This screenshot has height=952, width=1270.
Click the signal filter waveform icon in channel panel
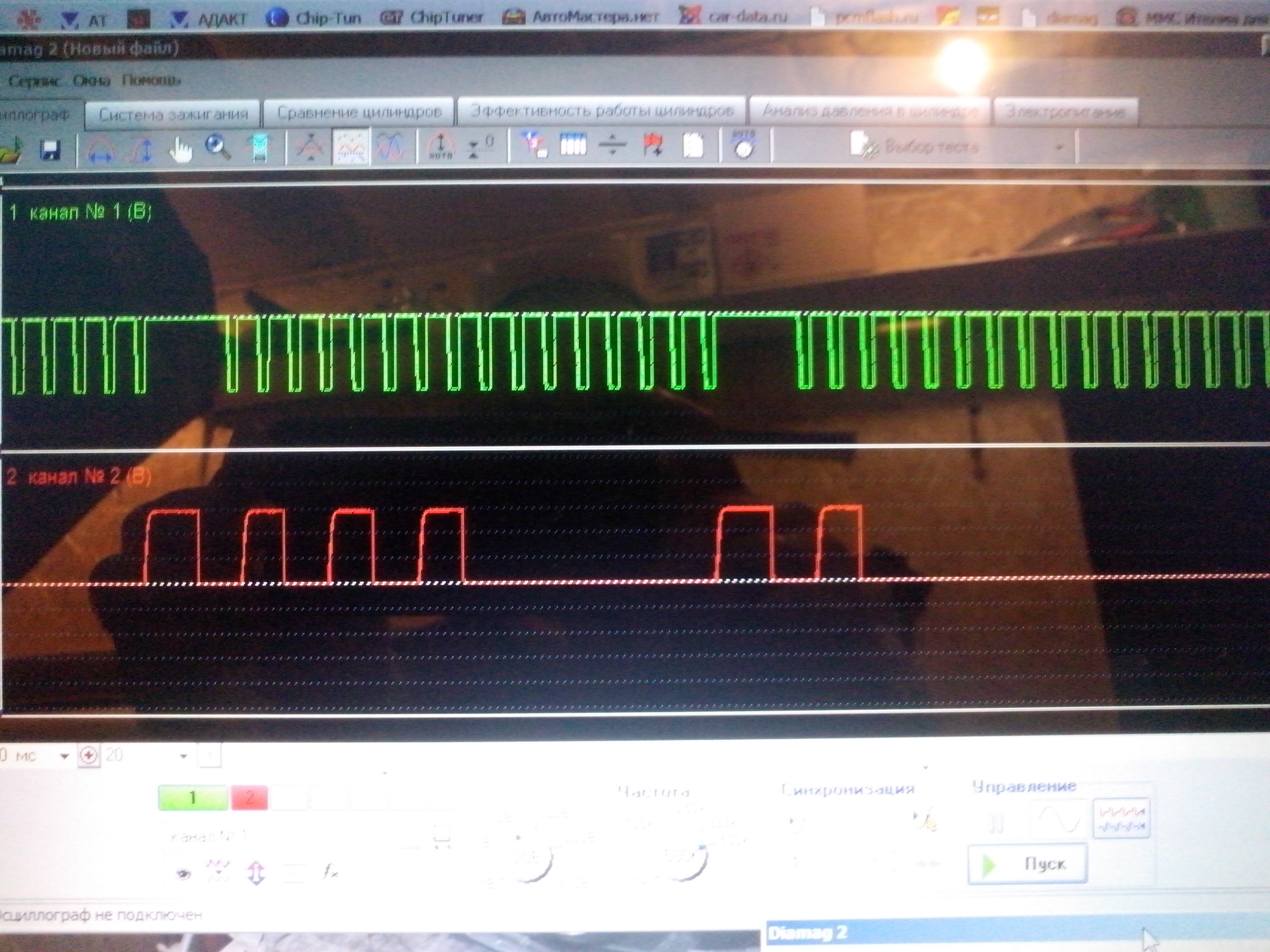[218, 871]
